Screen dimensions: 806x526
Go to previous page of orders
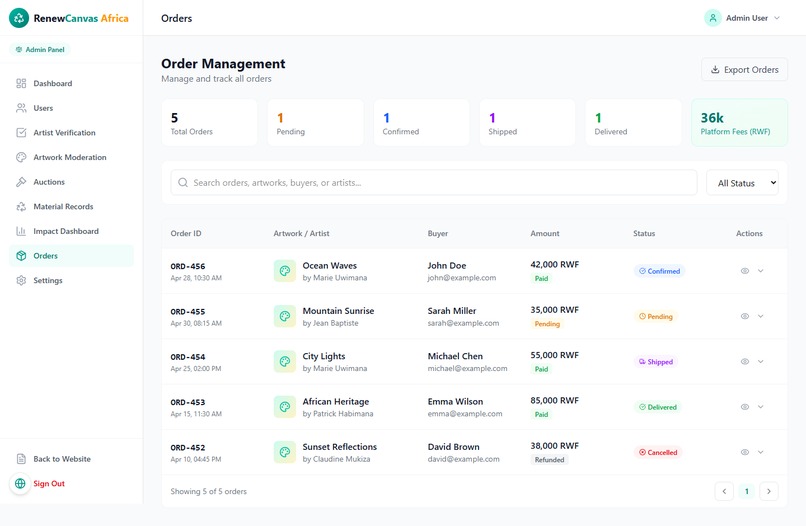pos(724,491)
